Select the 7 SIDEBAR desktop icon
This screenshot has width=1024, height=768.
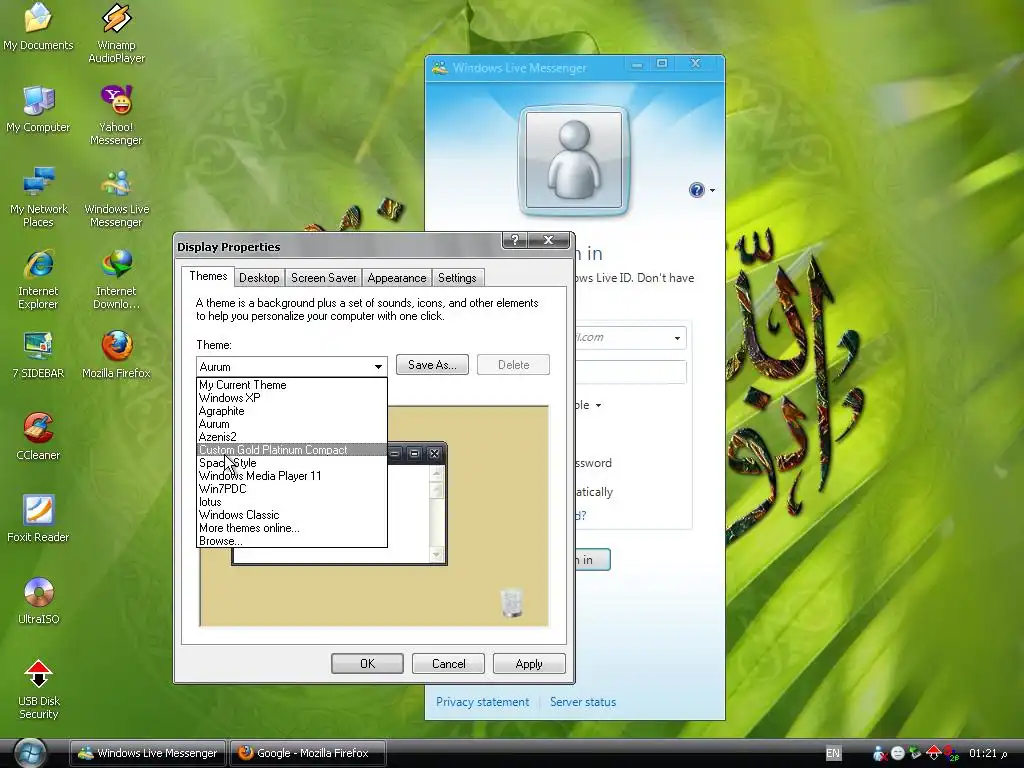39,355
